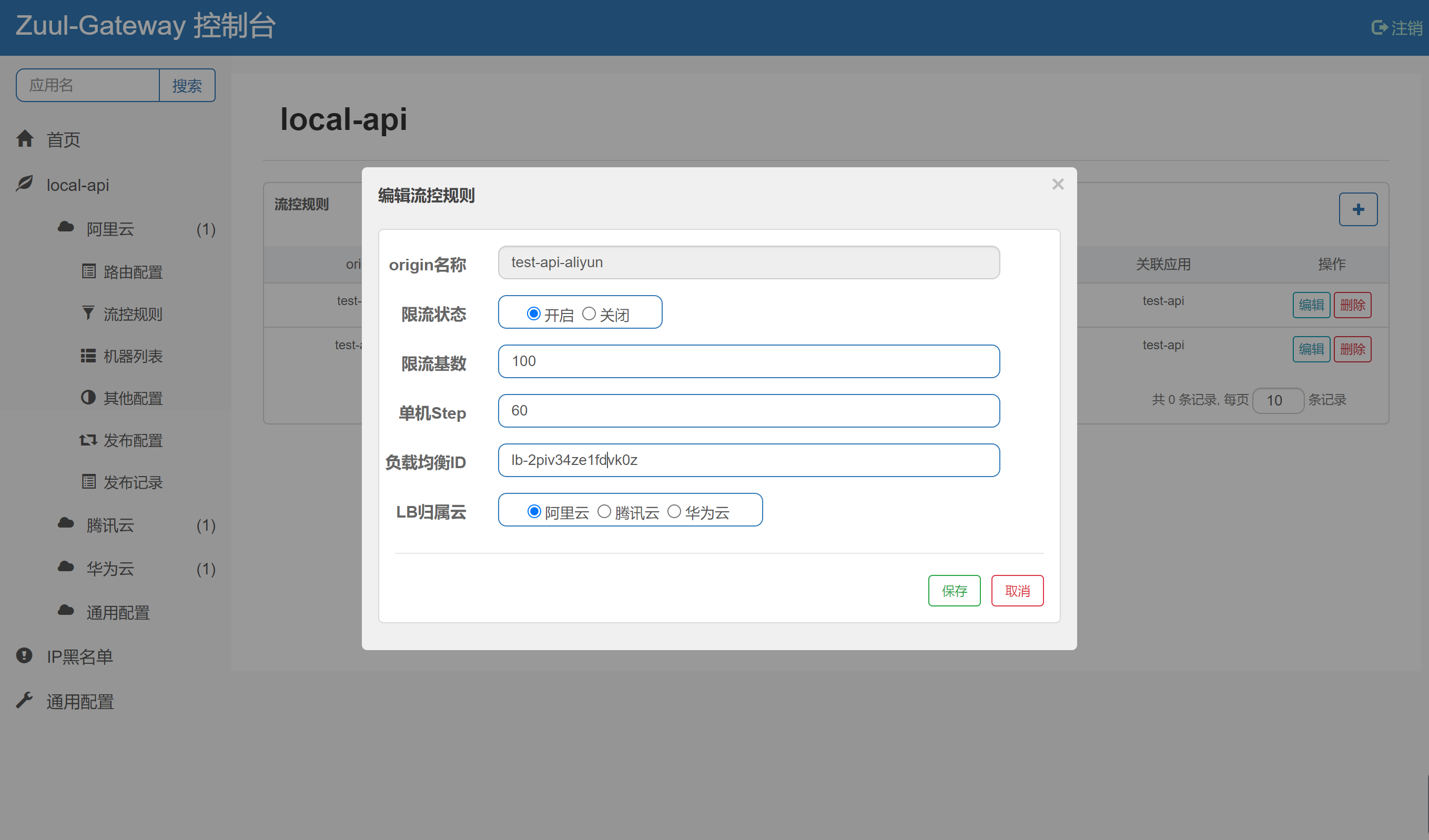
Task: Click the cloud icon beside 华为云
Action: coord(66,566)
